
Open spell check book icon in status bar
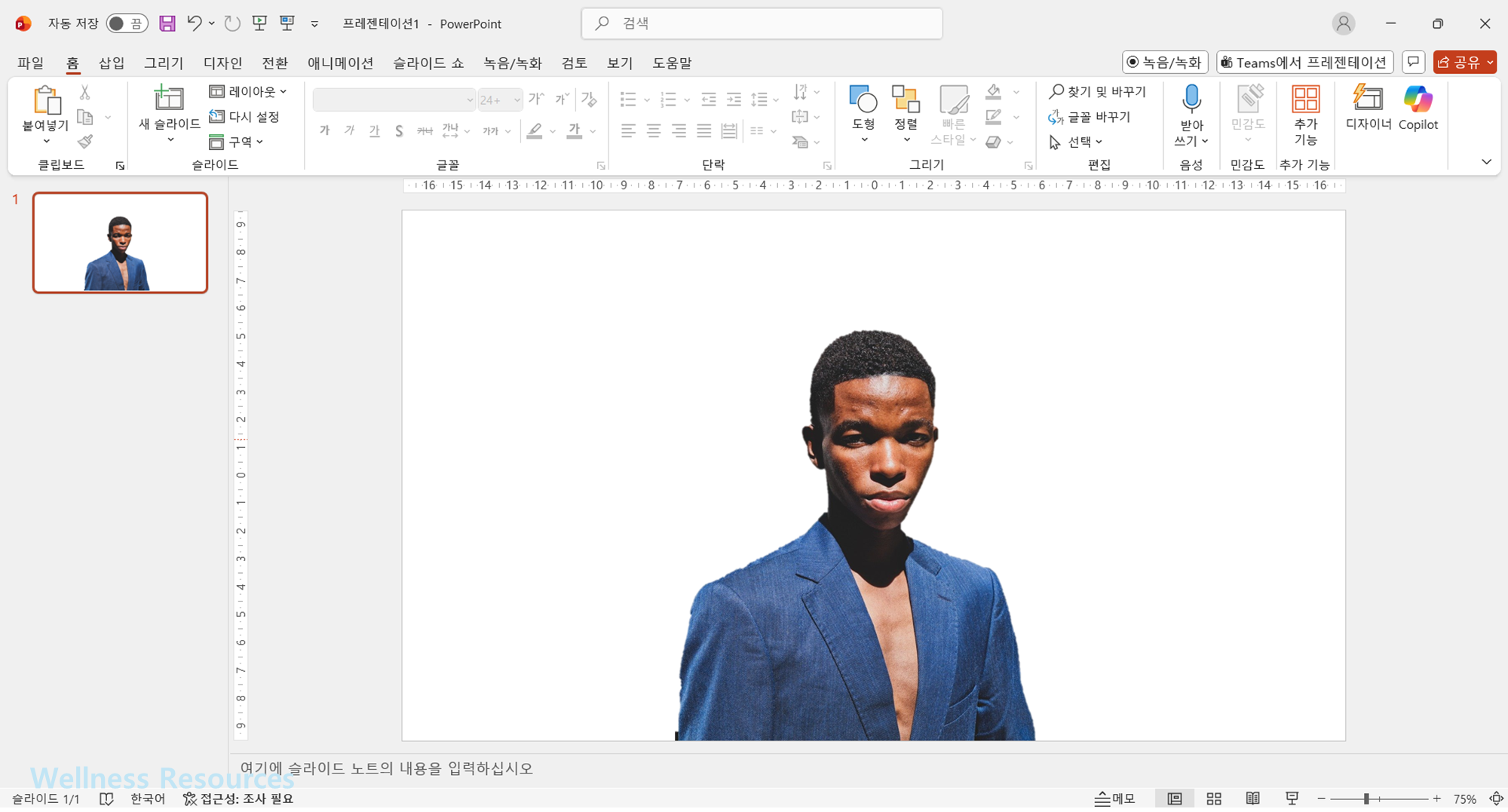pos(106,798)
